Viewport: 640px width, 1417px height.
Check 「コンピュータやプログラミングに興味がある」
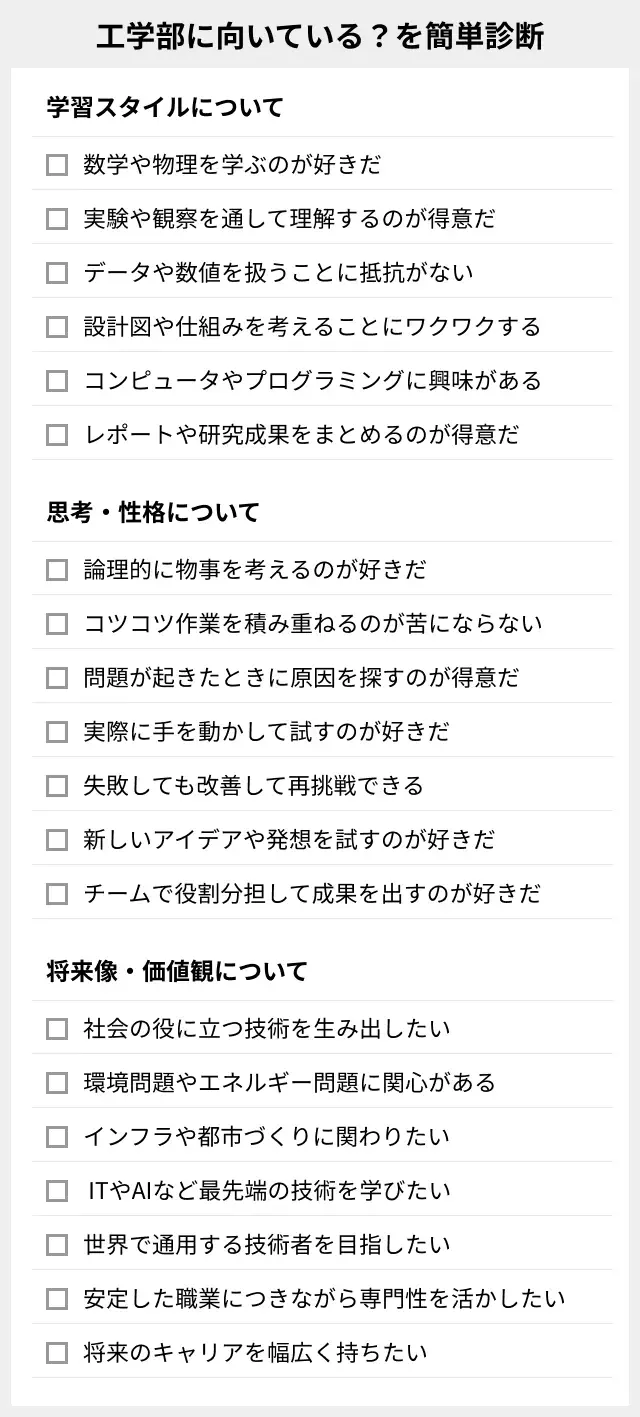(x=56, y=380)
